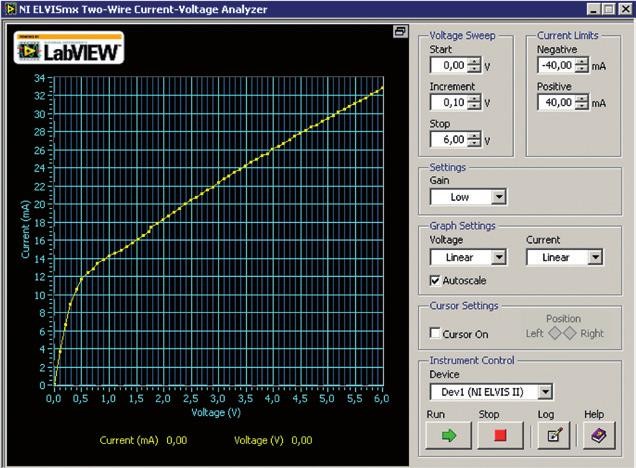The width and height of the screenshot is (636, 468).
Task: Click the Voltage (V) x-axis label
Action: 216,413
